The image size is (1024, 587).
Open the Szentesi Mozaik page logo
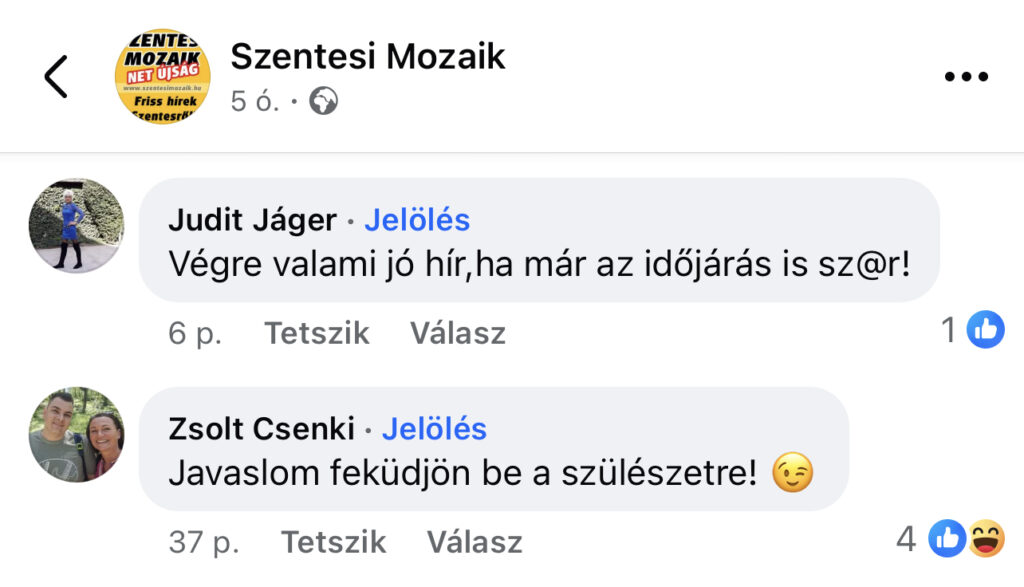coord(163,76)
